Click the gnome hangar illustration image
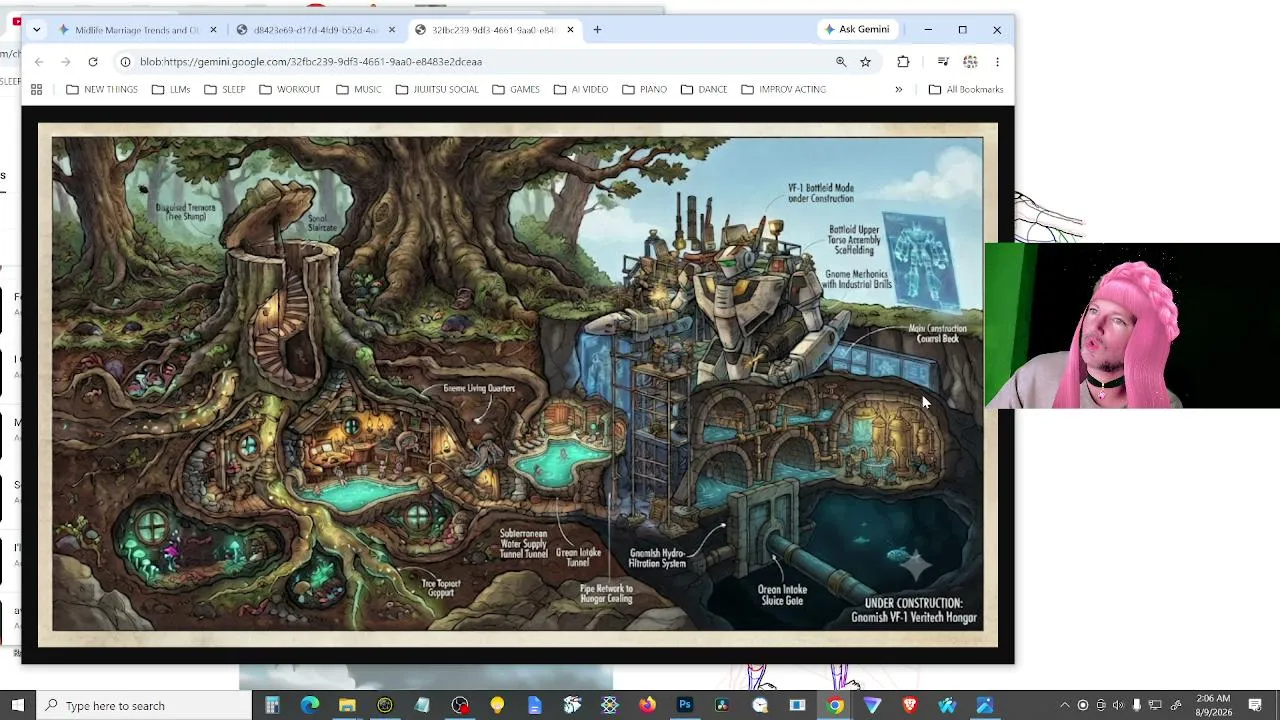The image size is (1280, 720). [518, 385]
